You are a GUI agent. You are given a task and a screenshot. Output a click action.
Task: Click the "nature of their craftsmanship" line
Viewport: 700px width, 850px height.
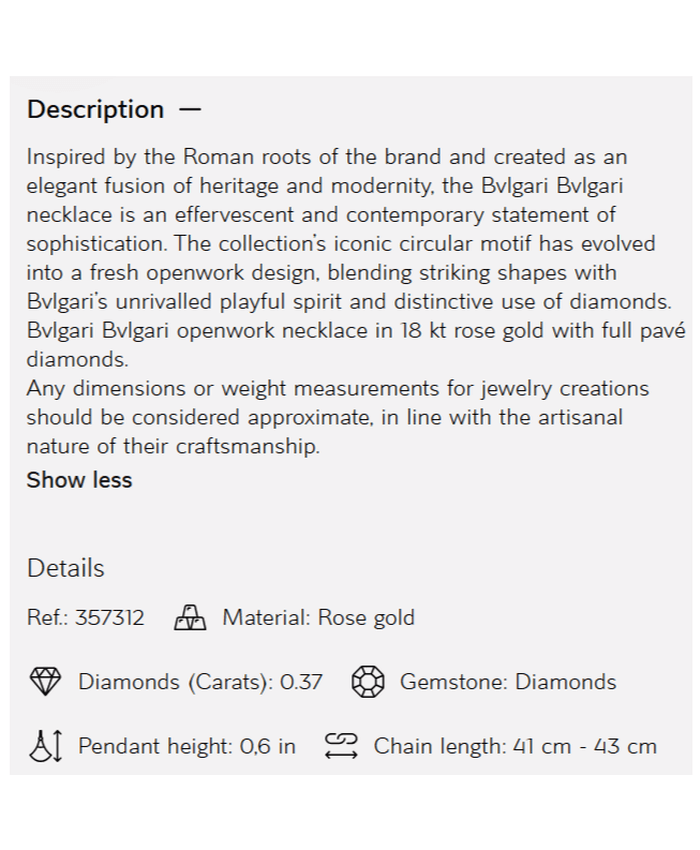tap(172, 447)
